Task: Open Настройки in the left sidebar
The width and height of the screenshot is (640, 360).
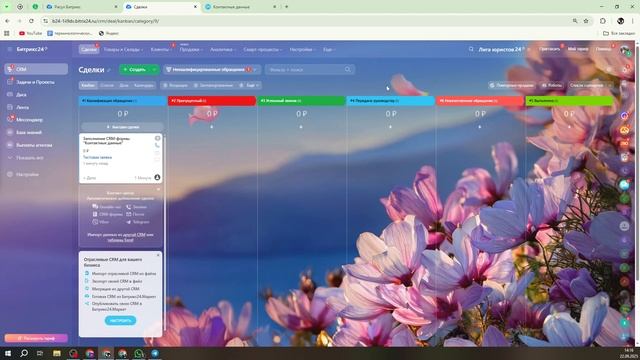Action: pyautogui.click(x=27, y=174)
